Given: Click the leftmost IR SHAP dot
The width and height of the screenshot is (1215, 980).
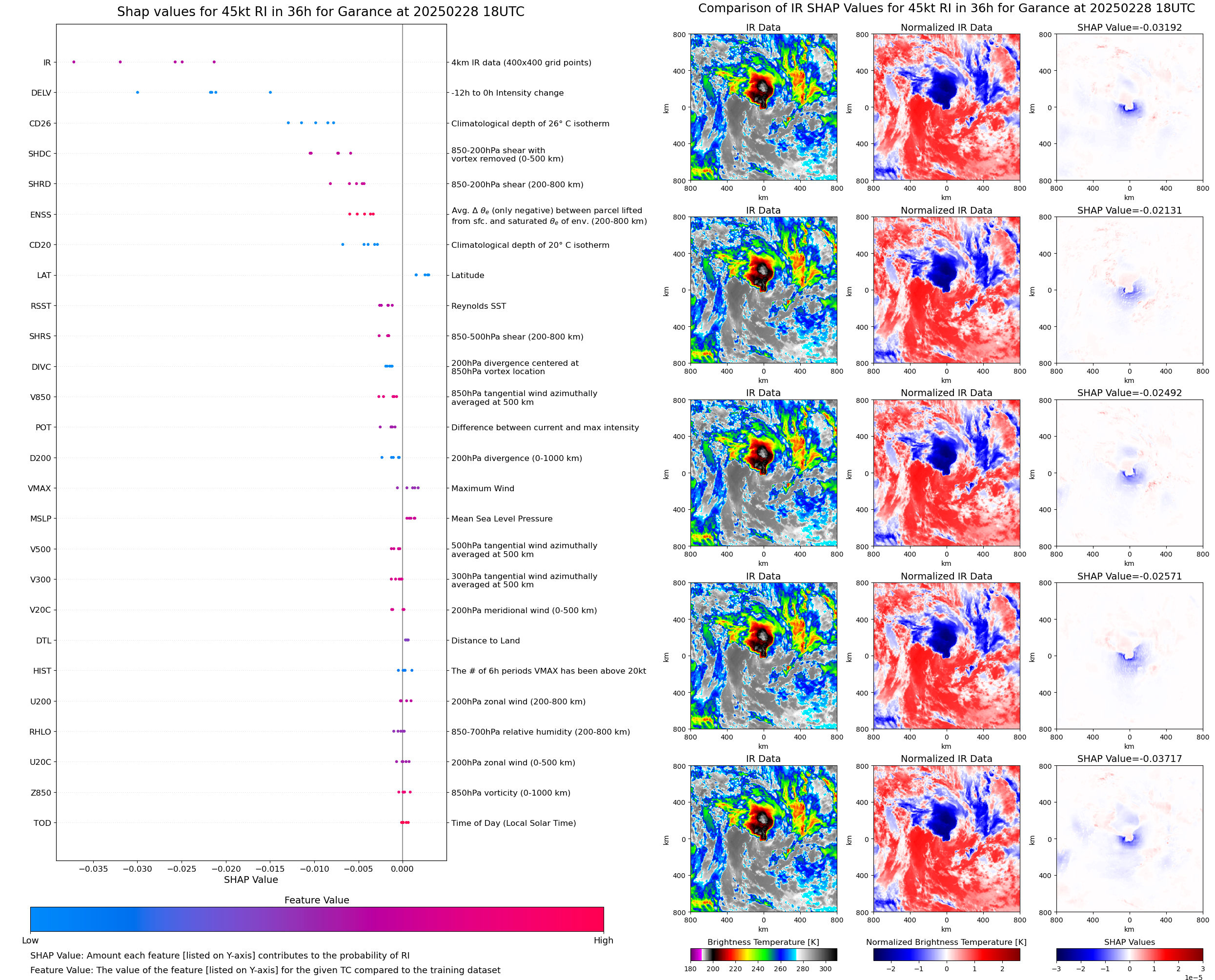Looking at the screenshot, I should tap(74, 62).
